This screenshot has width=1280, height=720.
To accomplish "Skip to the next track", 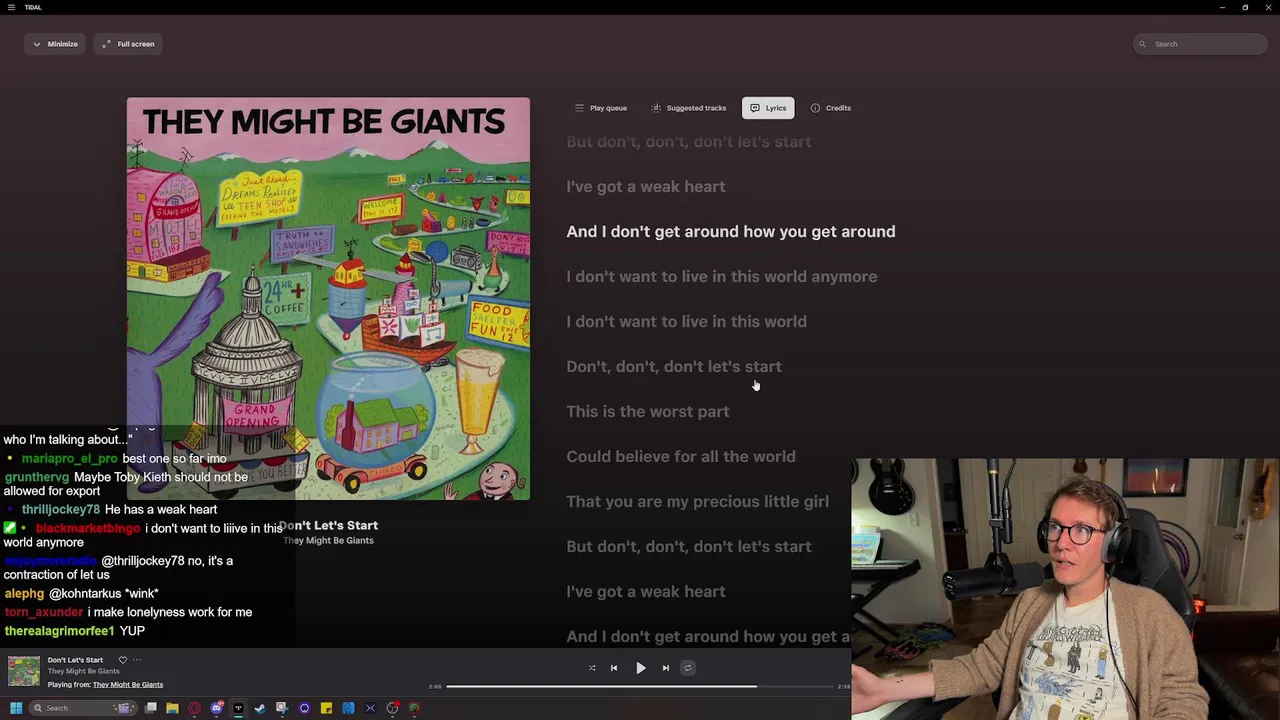I will [x=666, y=668].
